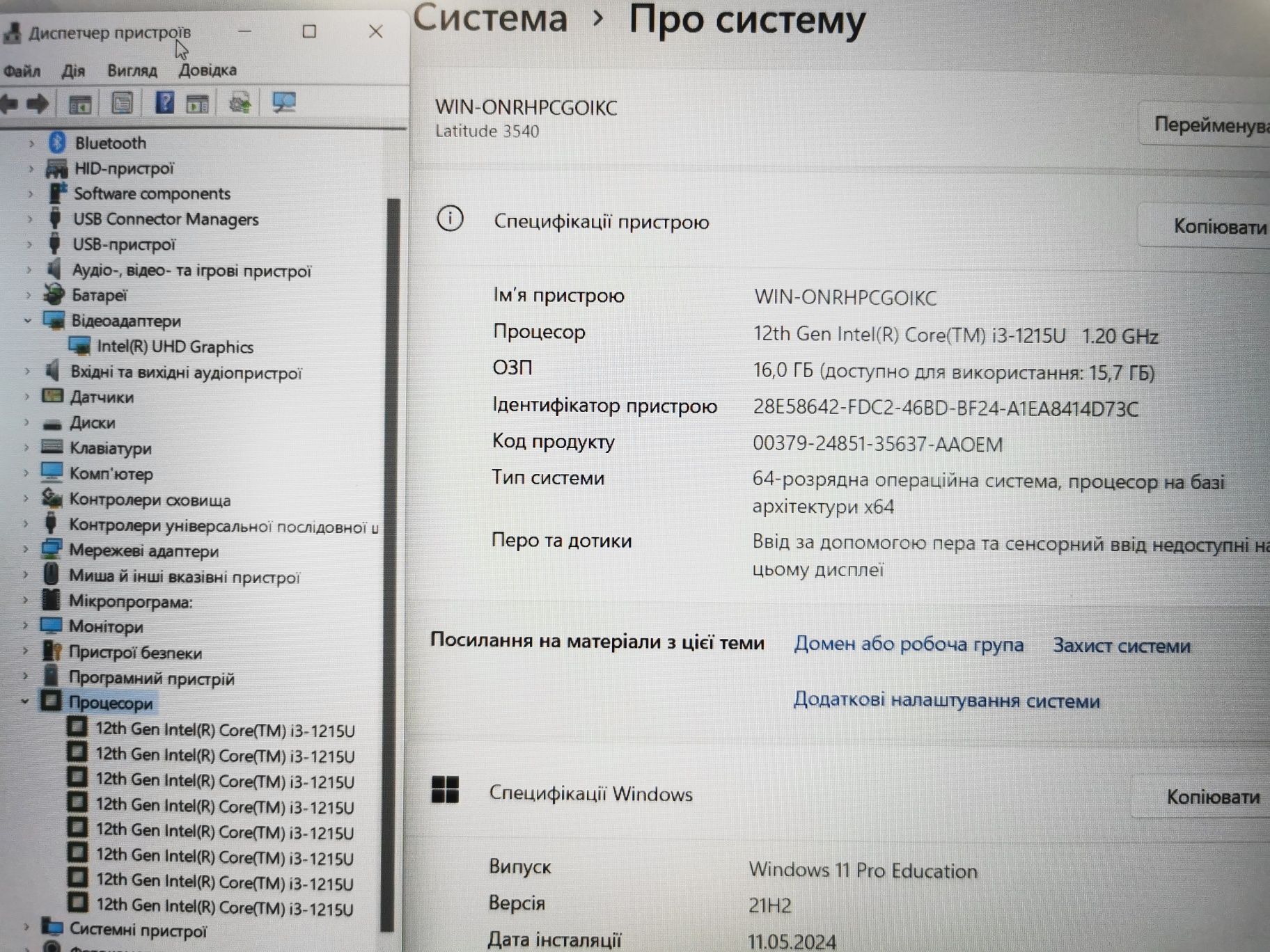Select the Датчики category icon
Image resolution: width=1270 pixels, height=952 pixels.
tap(52, 396)
